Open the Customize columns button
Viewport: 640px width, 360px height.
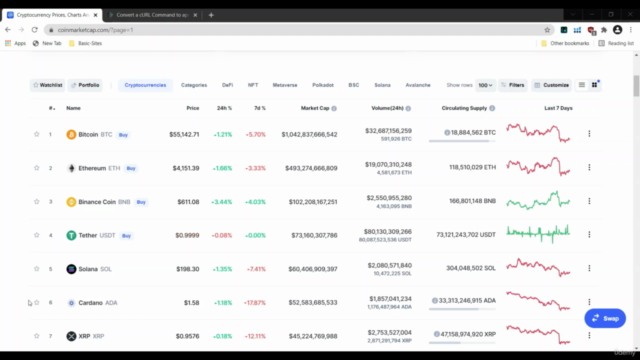point(551,85)
